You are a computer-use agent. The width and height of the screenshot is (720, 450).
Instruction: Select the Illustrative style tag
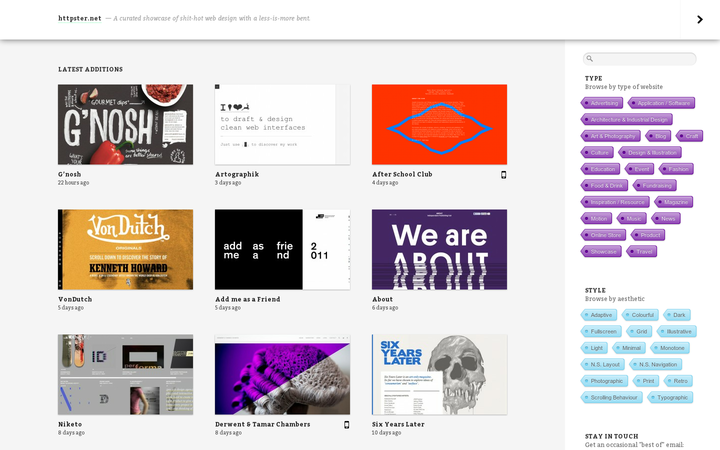coord(677,332)
